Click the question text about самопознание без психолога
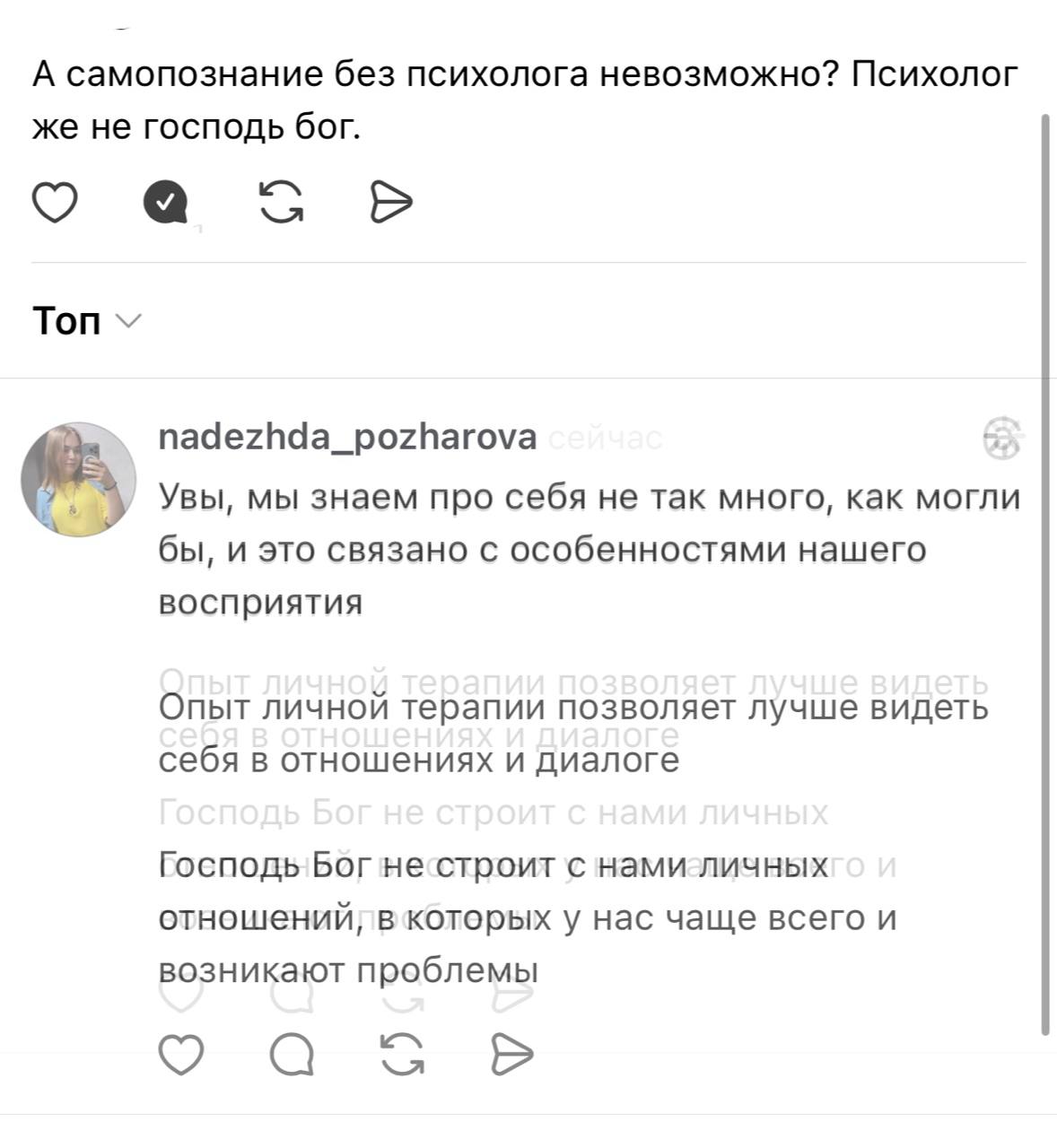Screen dimensions: 1057x1148 tap(525, 100)
